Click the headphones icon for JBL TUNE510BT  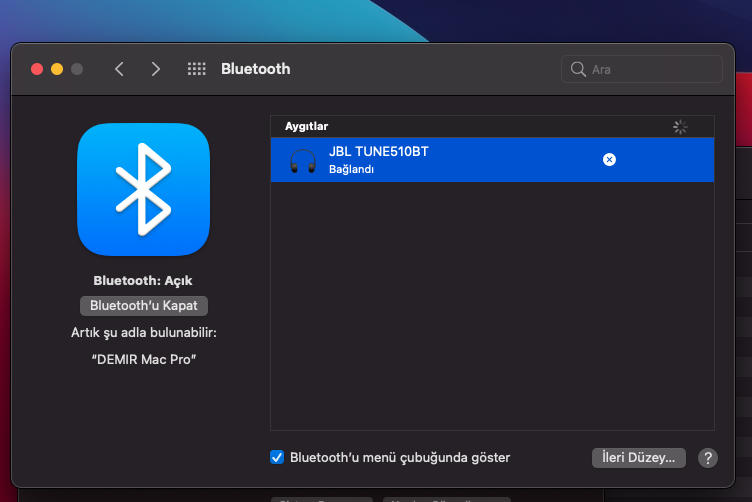point(301,160)
